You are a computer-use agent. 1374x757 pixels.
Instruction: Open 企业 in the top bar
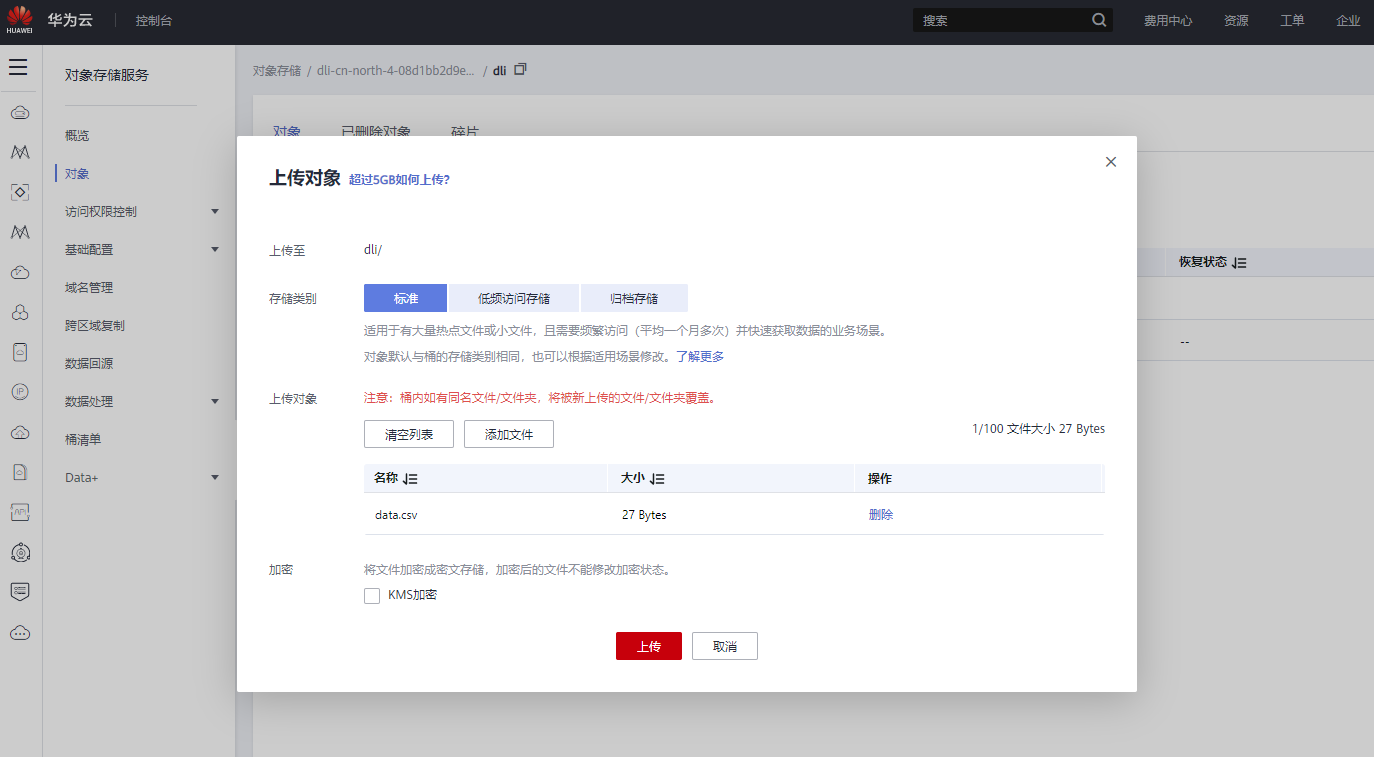pos(1348,20)
